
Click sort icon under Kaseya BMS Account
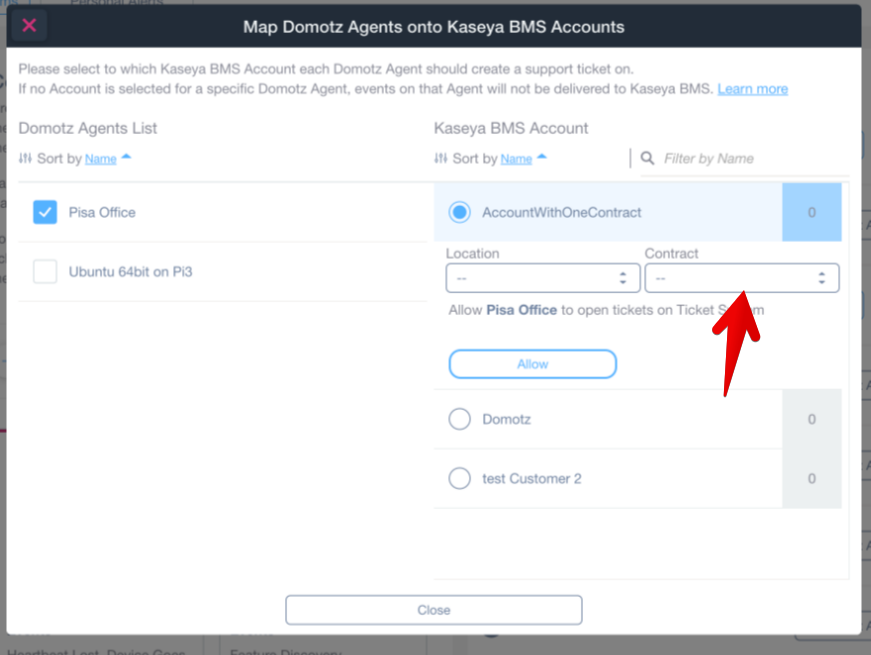[440, 158]
